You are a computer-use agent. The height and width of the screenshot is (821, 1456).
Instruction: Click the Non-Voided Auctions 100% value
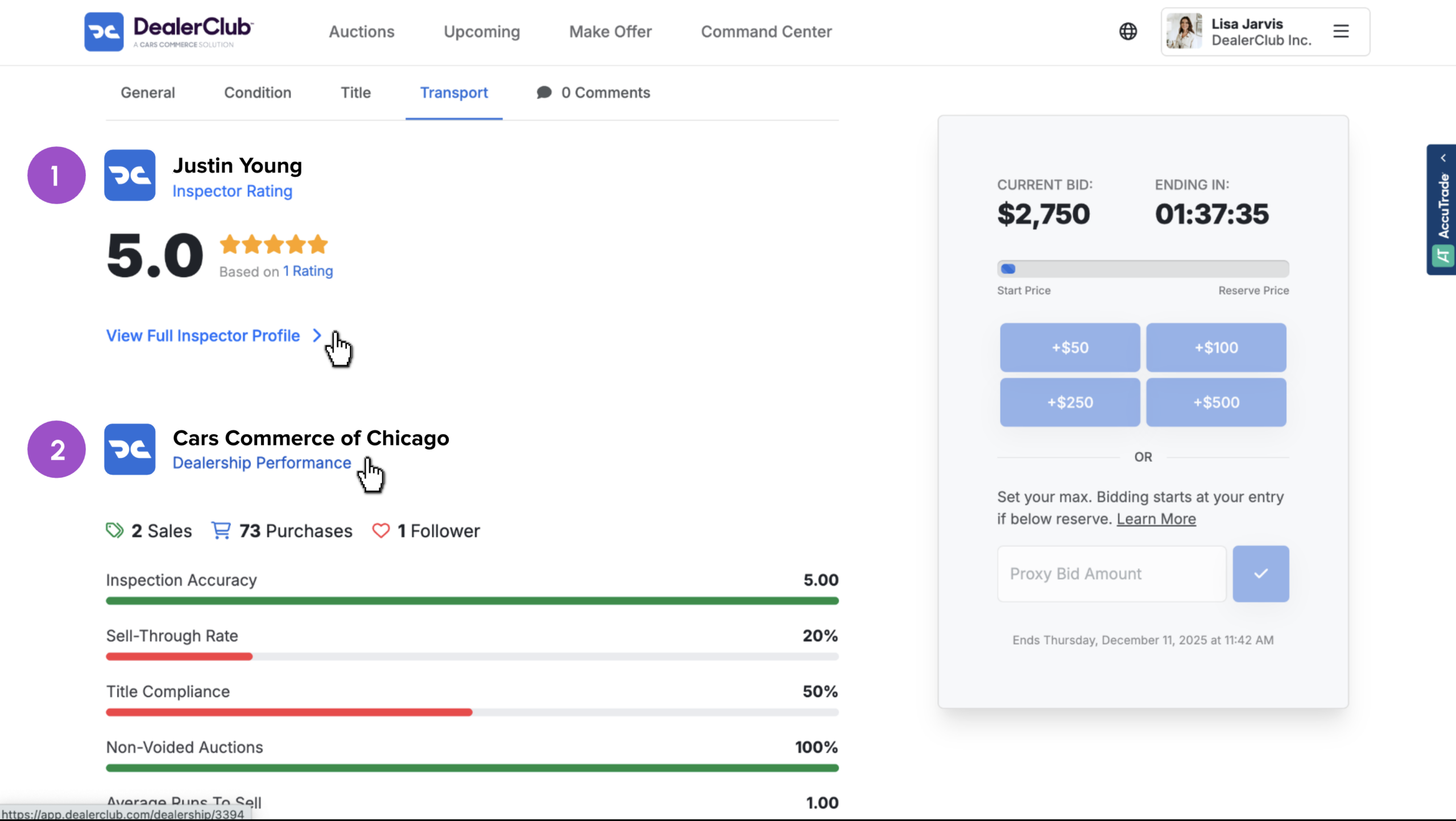click(816, 747)
